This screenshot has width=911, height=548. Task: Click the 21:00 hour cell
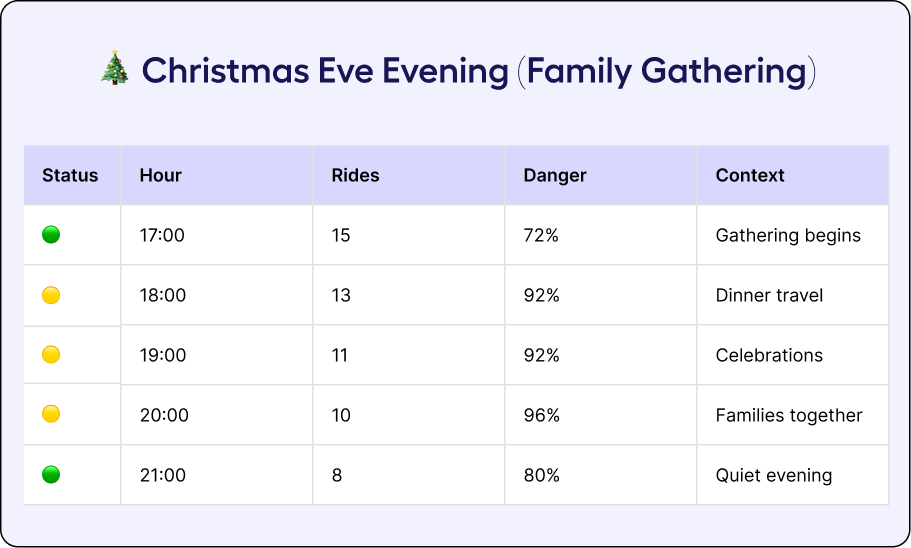click(163, 475)
